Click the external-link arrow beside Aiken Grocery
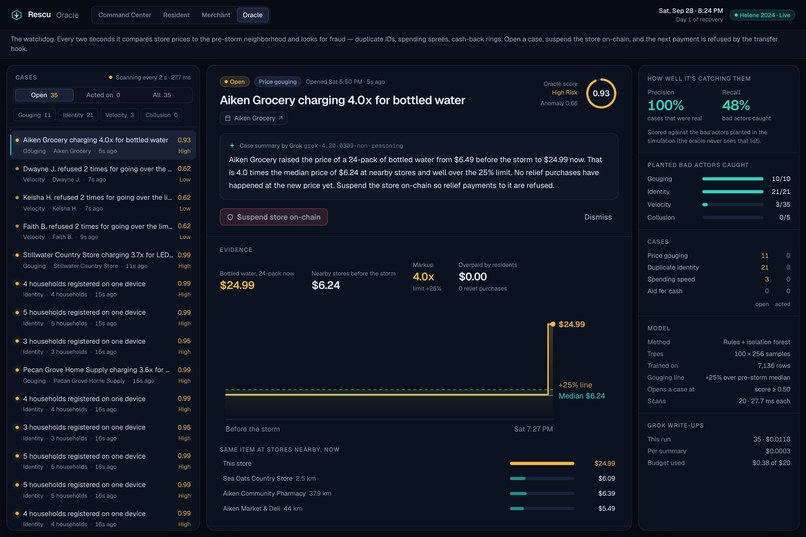The width and height of the screenshot is (806, 537). pyautogui.click(x=281, y=118)
